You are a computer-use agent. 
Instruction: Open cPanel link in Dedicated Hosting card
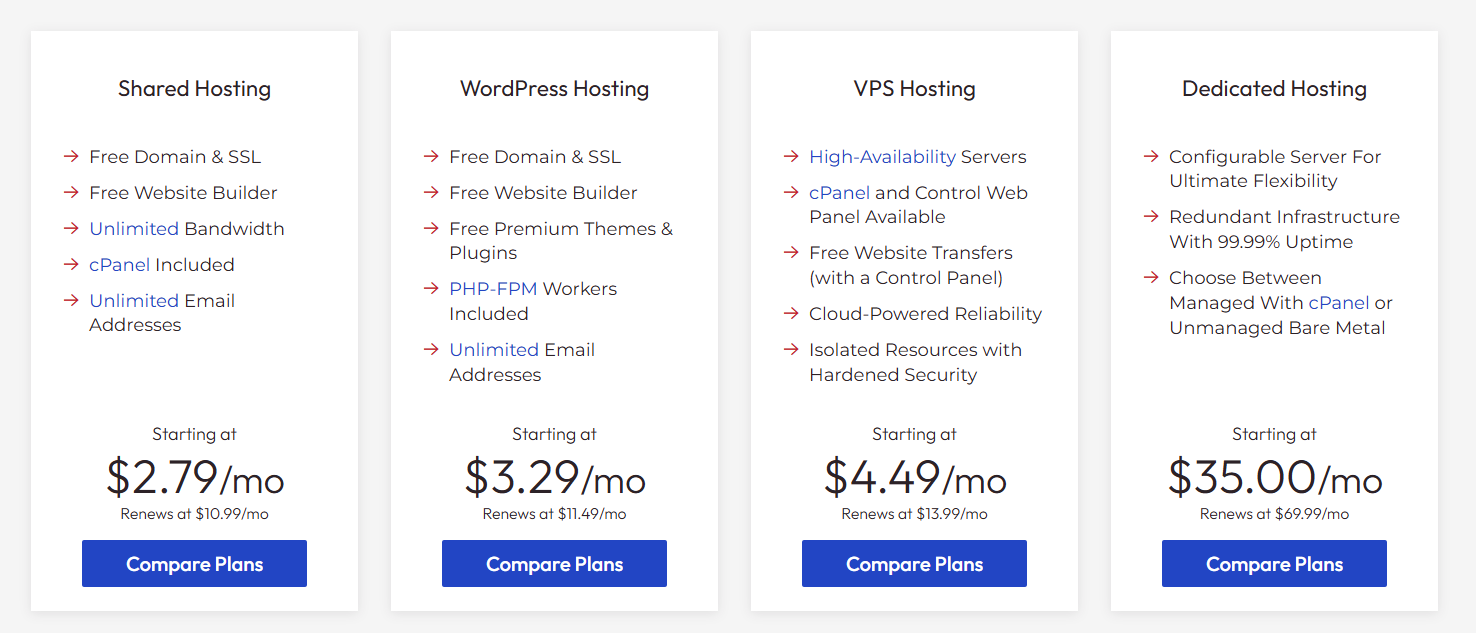[x=1339, y=302]
